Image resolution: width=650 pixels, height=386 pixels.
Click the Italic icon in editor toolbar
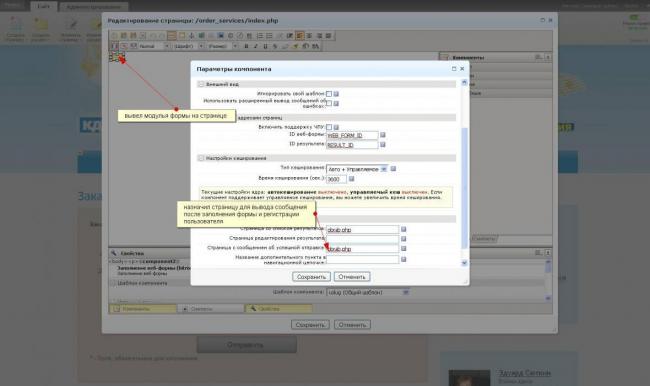255,46
